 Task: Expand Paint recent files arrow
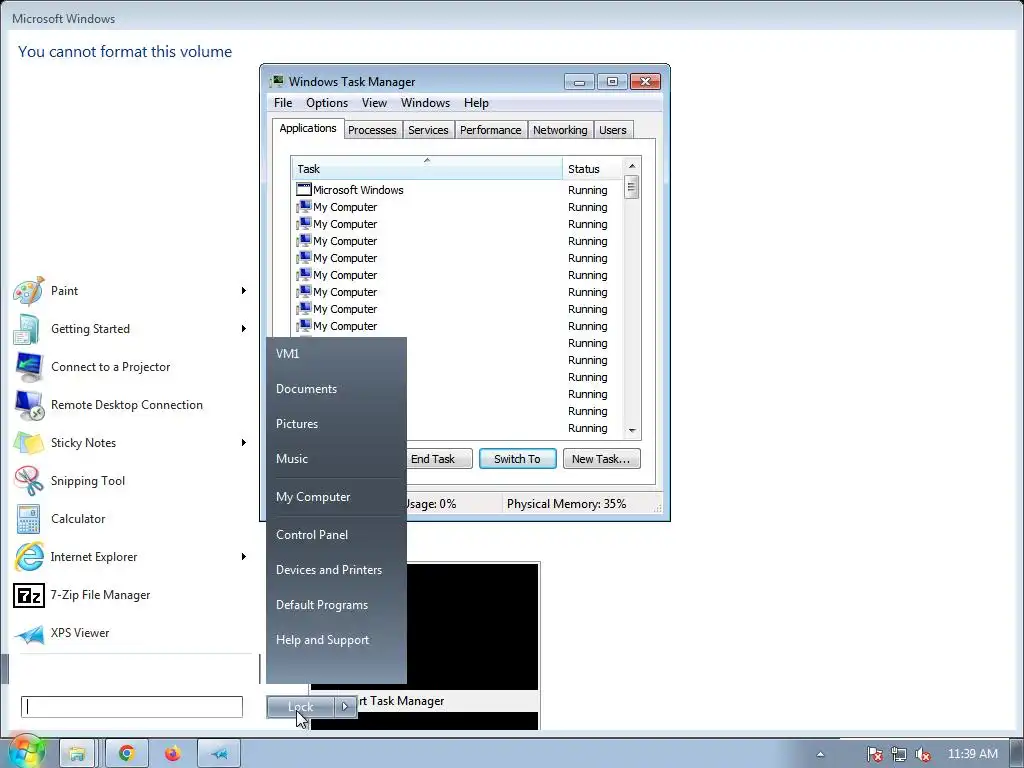[x=244, y=291]
